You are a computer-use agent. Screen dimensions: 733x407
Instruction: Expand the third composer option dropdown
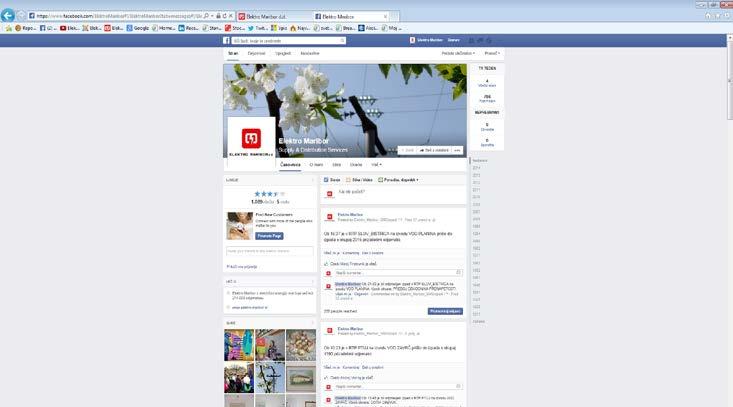398,180
